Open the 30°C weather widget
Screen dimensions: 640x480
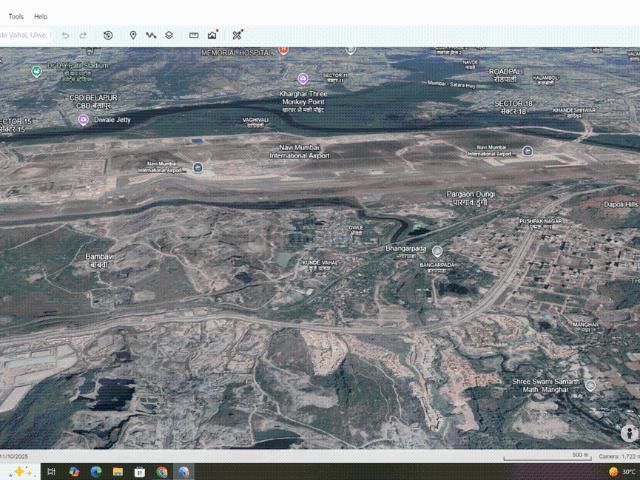[623, 472]
